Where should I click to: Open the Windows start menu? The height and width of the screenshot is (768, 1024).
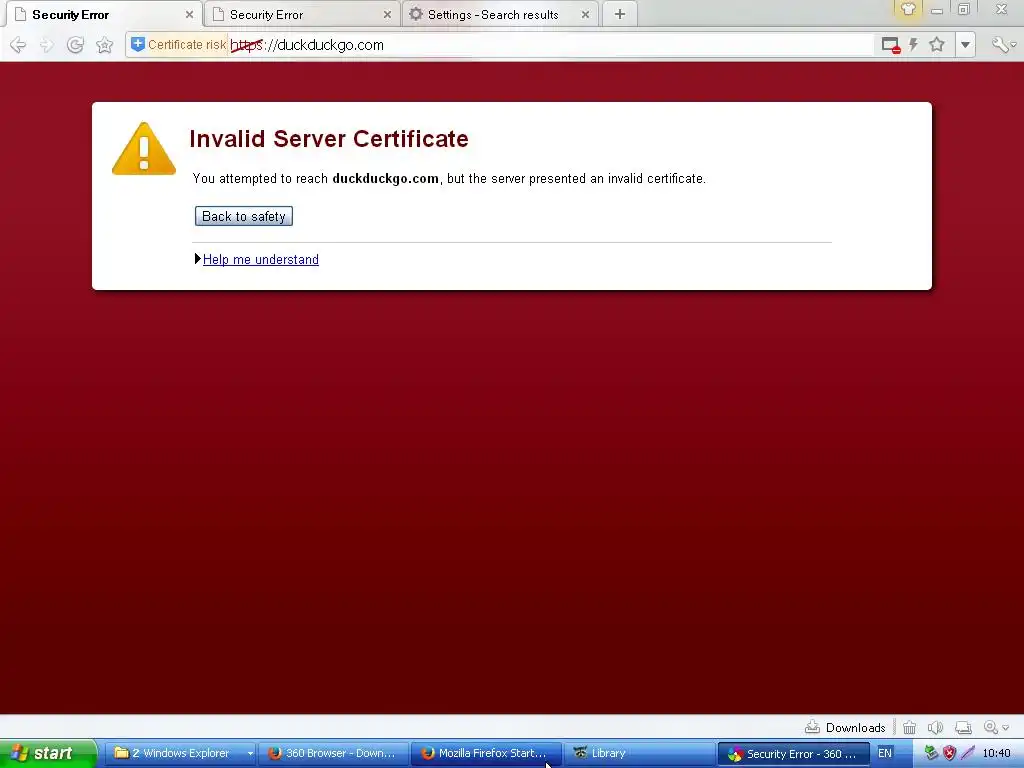[x=48, y=753]
